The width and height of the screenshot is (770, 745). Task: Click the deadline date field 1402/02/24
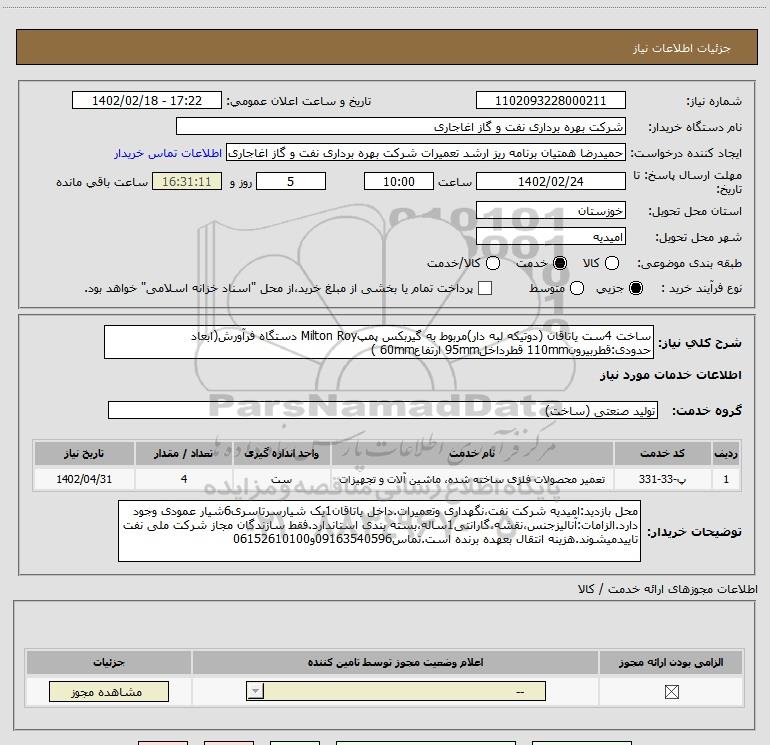coord(550,182)
